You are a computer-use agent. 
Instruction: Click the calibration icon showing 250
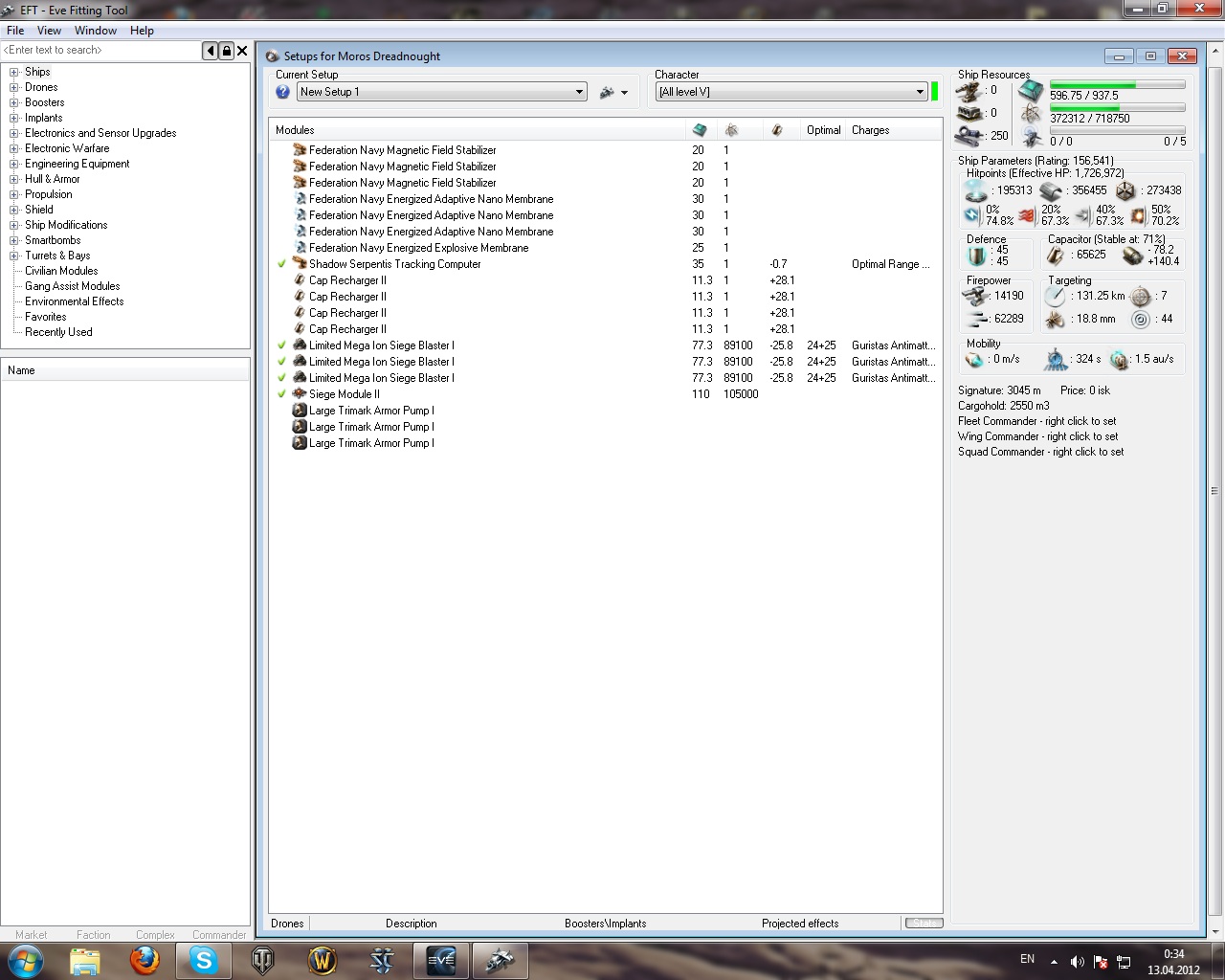pyautogui.click(x=969, y=135)
